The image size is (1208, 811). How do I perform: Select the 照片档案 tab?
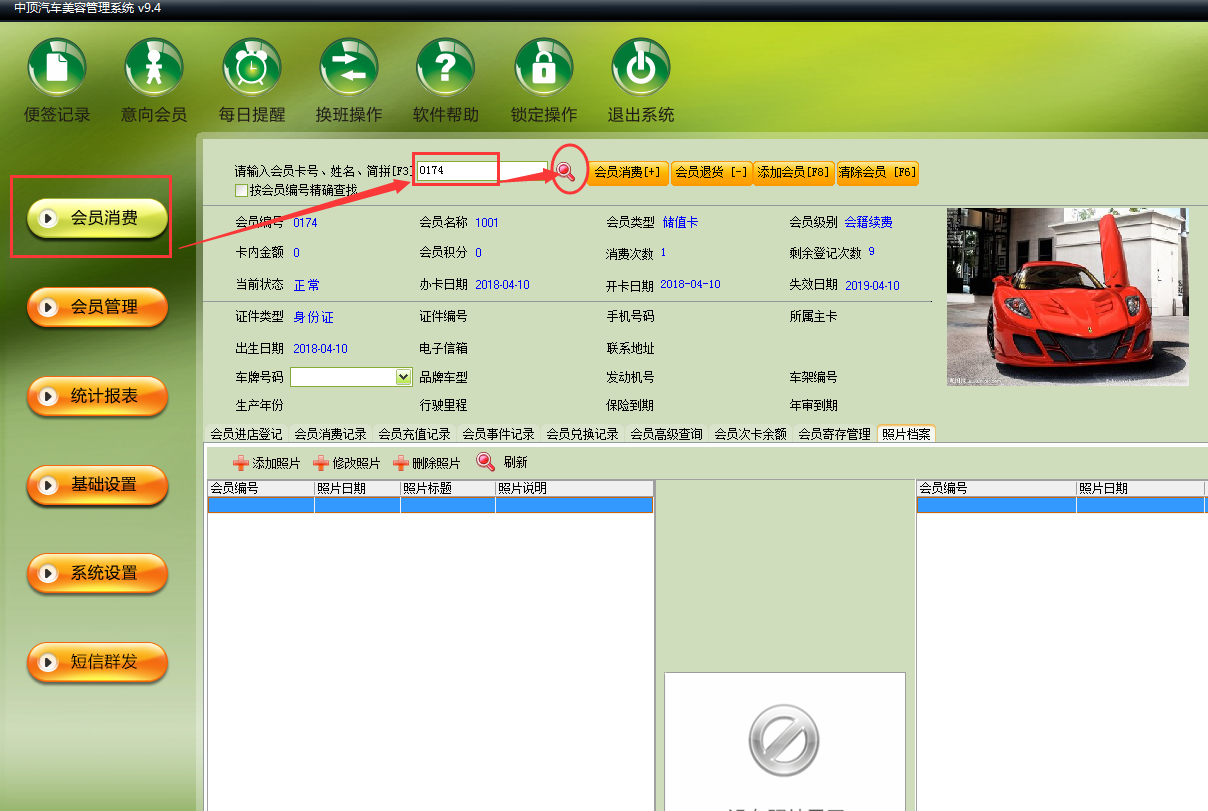coord(906,434)
